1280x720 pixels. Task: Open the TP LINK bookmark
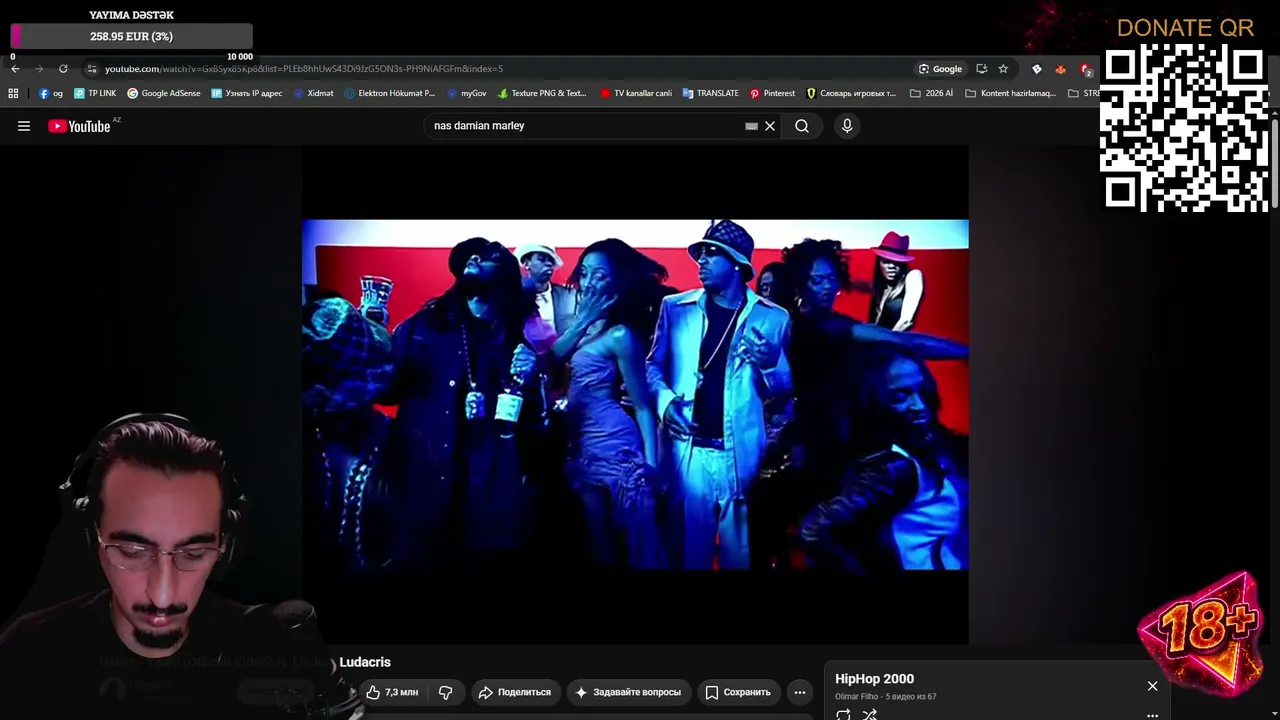[95, 93]
